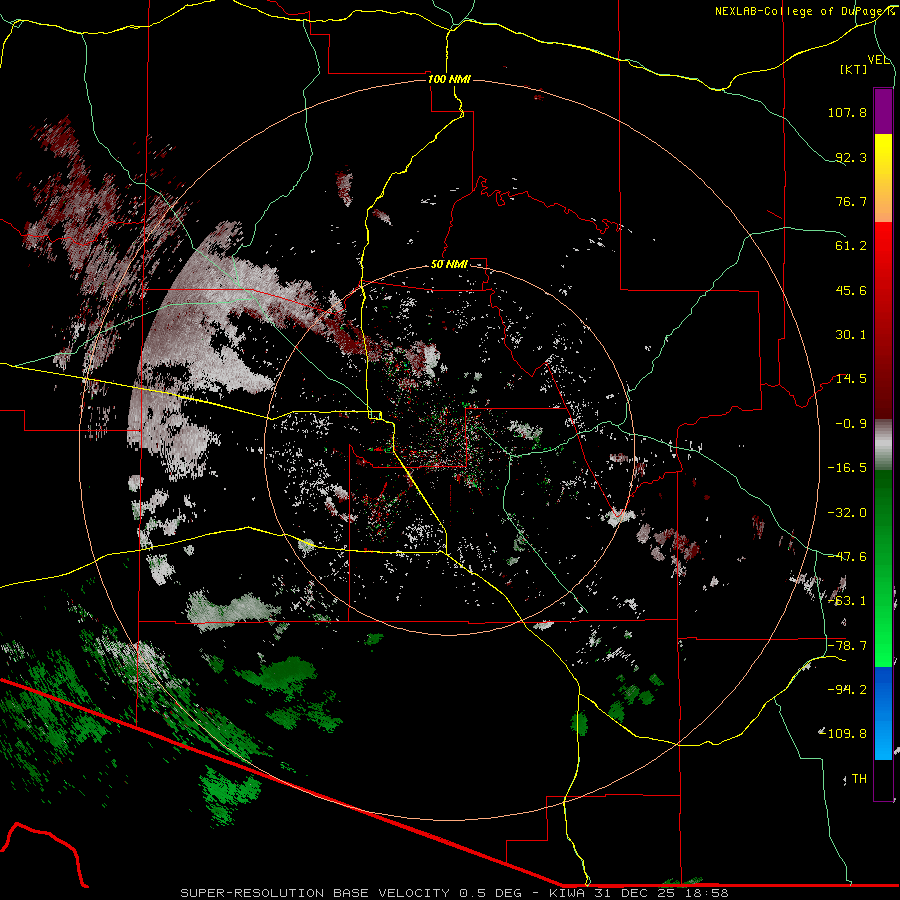Click the 30.1 velocity scale value
Screen dimensions: 900x900
click(851, 335)
